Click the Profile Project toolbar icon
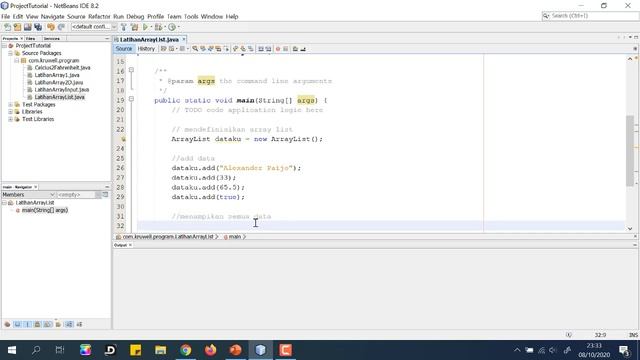This screenshot has height=360, width=640. (x=172, y=27)
